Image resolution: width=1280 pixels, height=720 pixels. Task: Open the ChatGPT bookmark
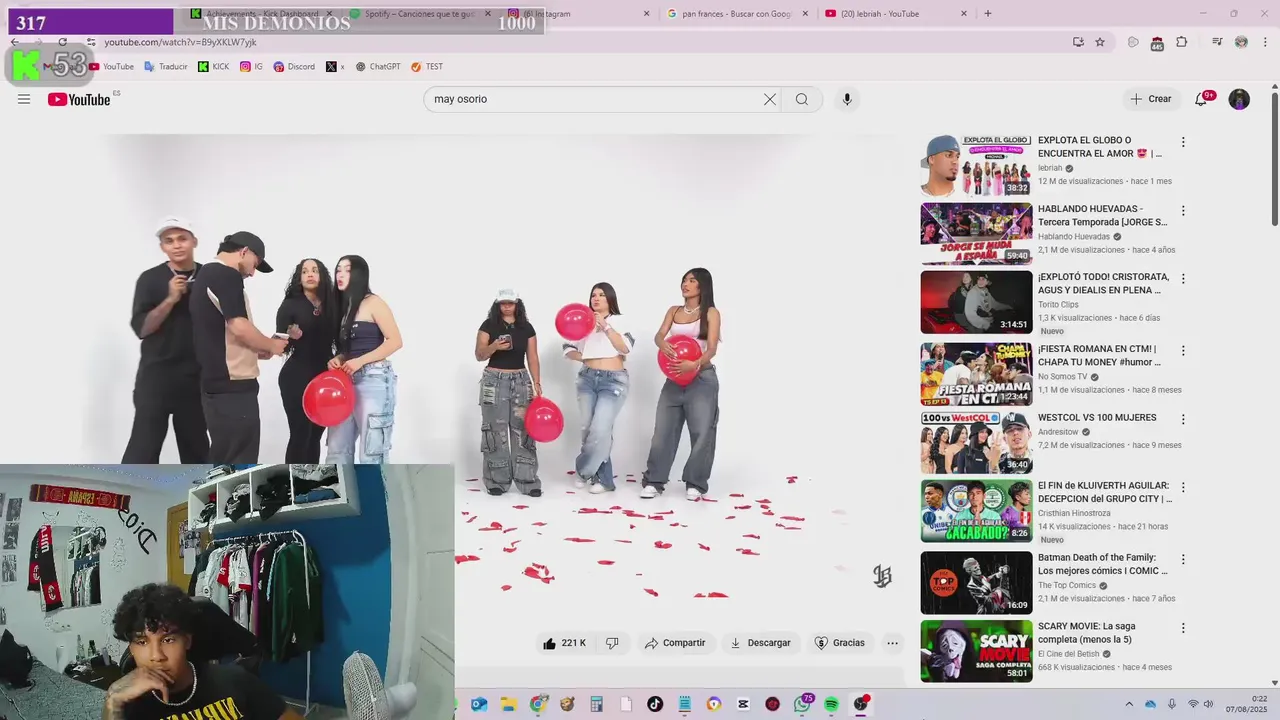(x=378, y=67)
